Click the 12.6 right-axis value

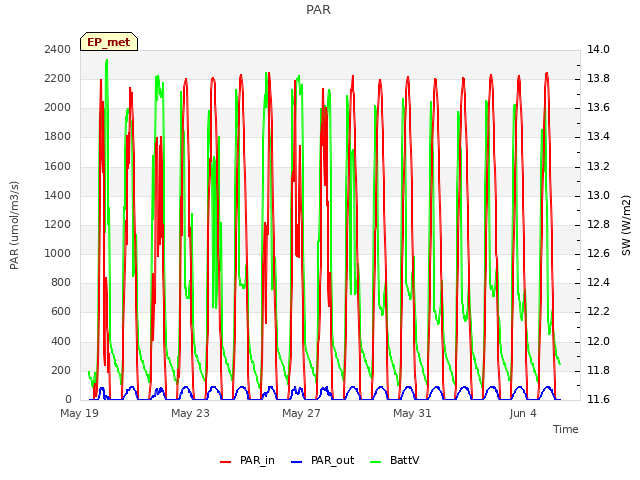coord(598,253)
